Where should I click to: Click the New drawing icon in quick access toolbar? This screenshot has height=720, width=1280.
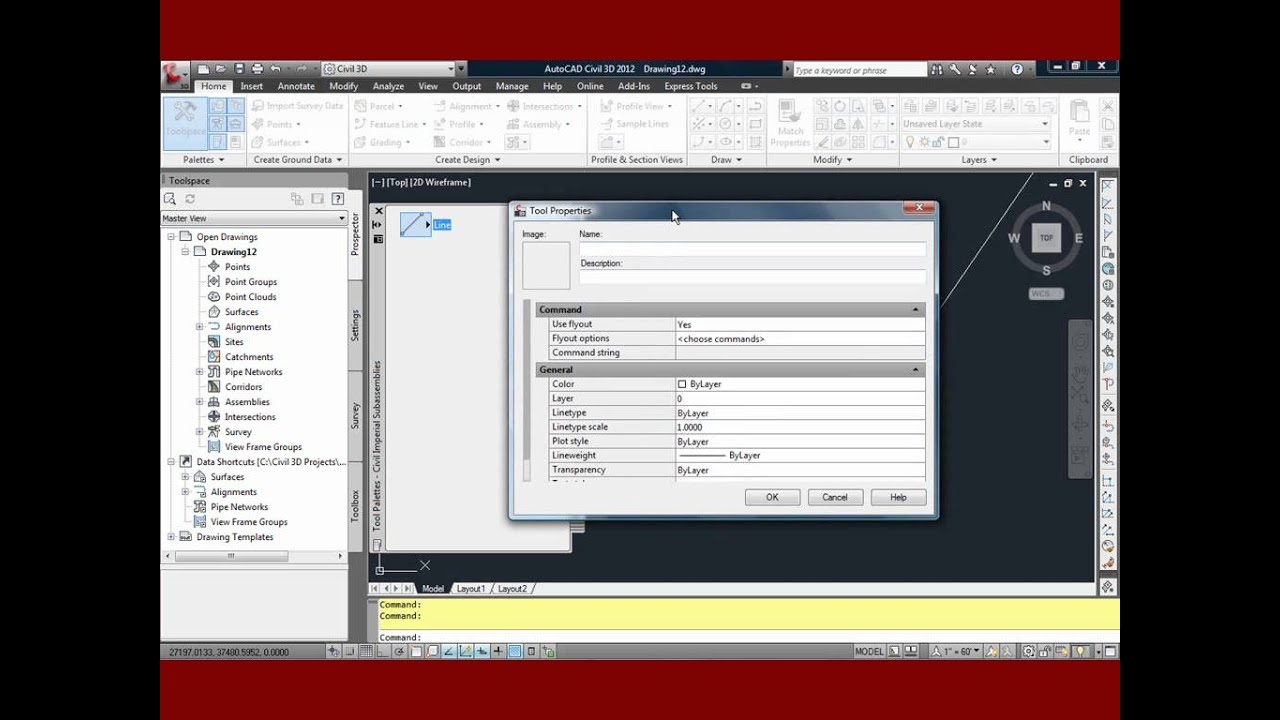203,69
